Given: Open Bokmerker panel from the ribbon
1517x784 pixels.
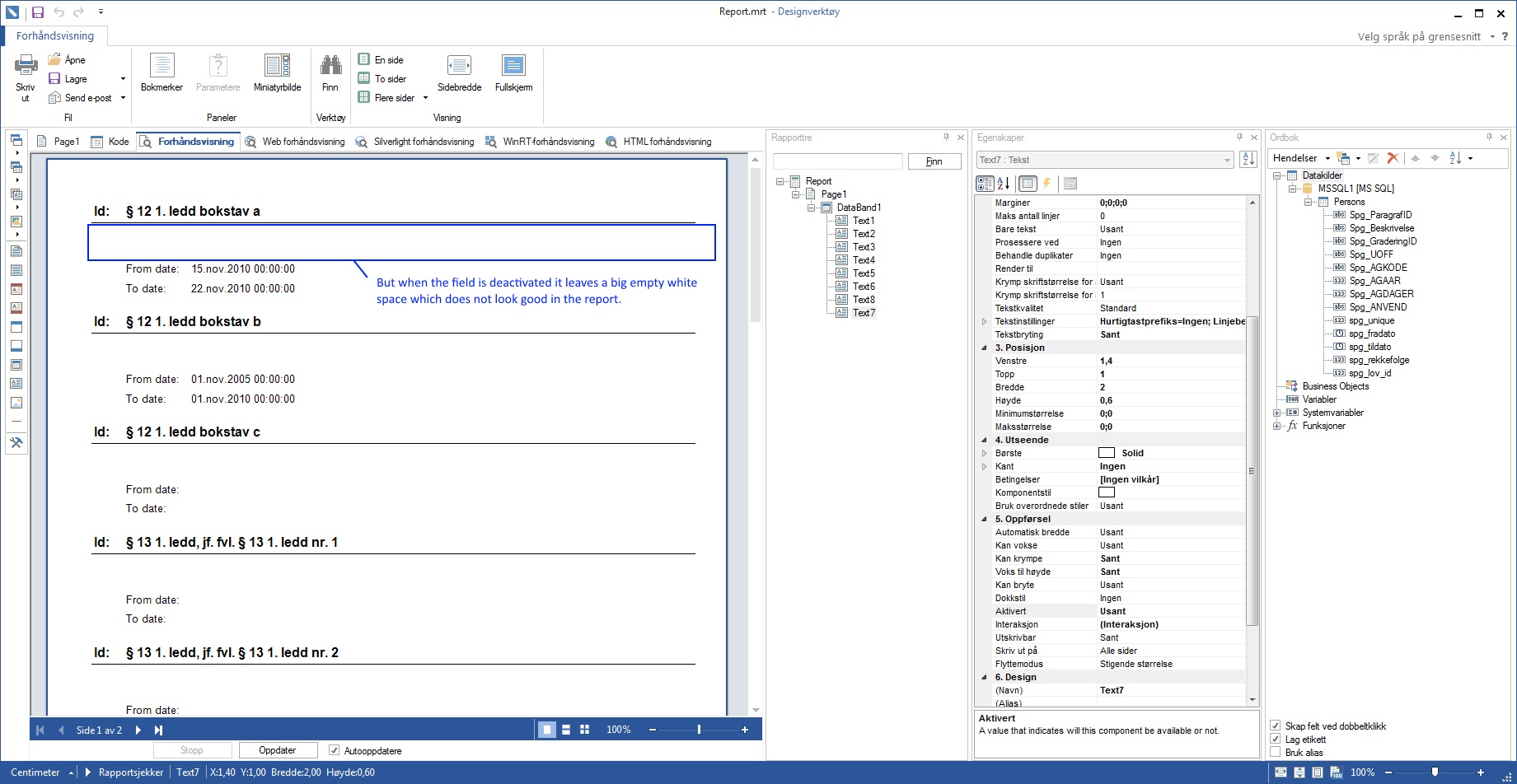Looking at the screenshot, I should (162, 73).
